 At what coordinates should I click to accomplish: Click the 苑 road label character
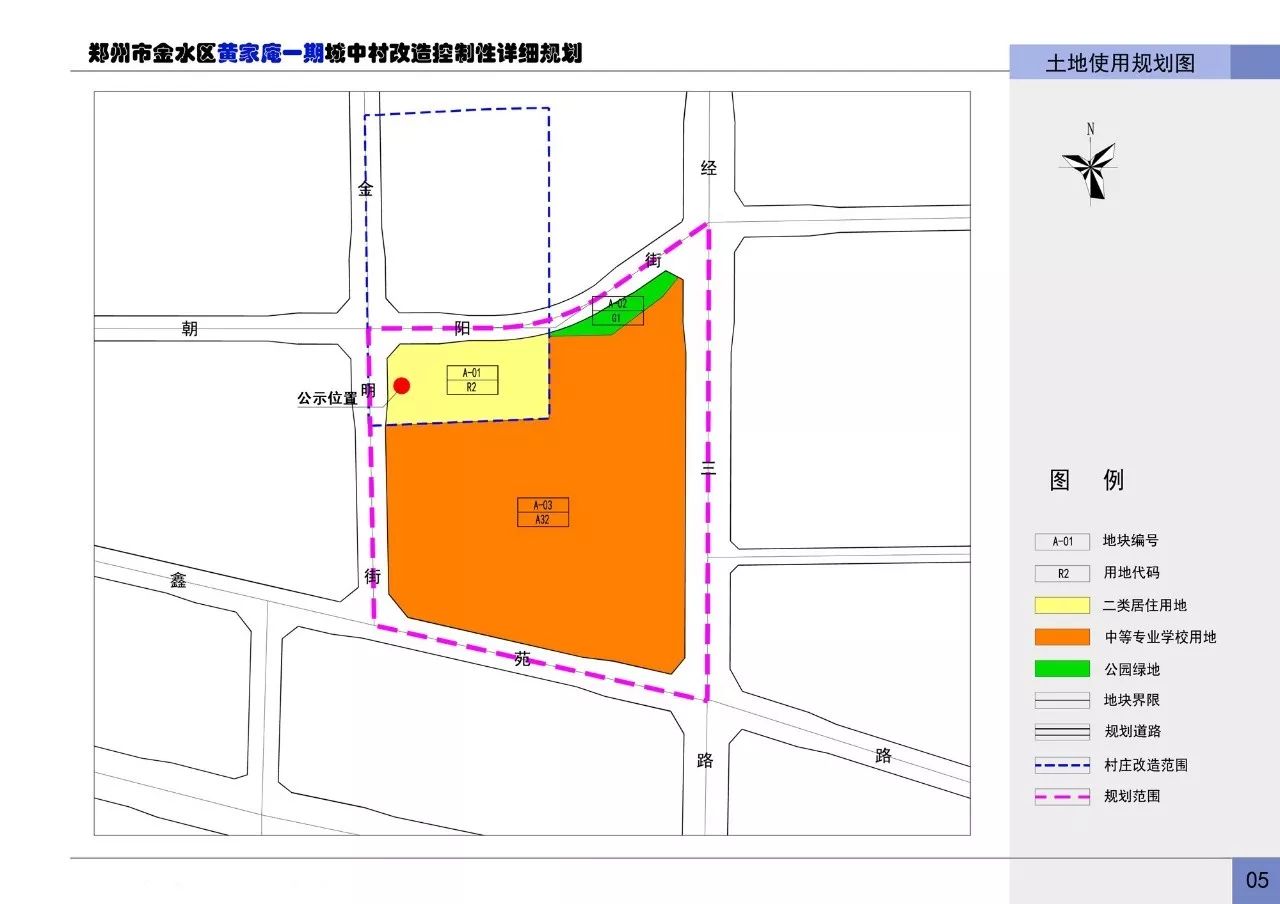point(522,659)
